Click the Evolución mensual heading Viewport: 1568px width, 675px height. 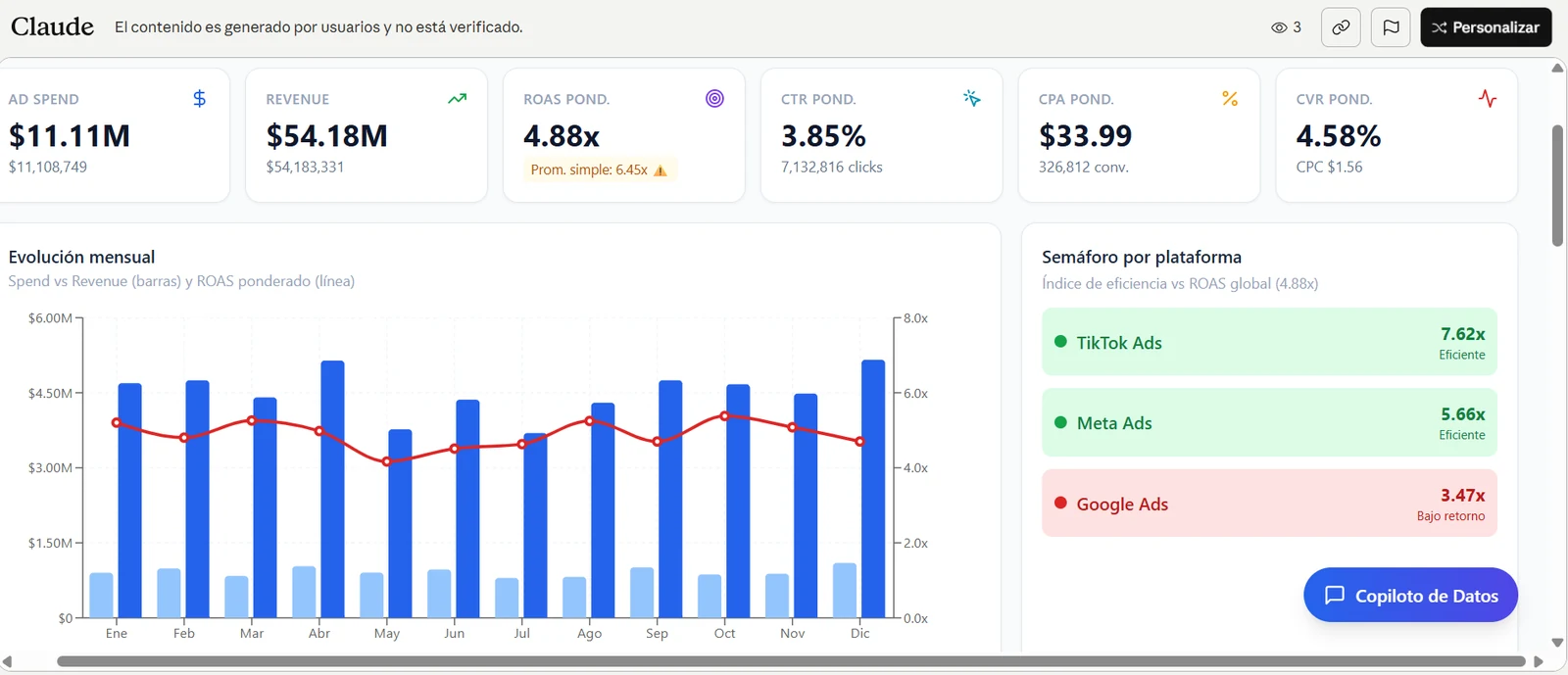[x=82, y=258]
